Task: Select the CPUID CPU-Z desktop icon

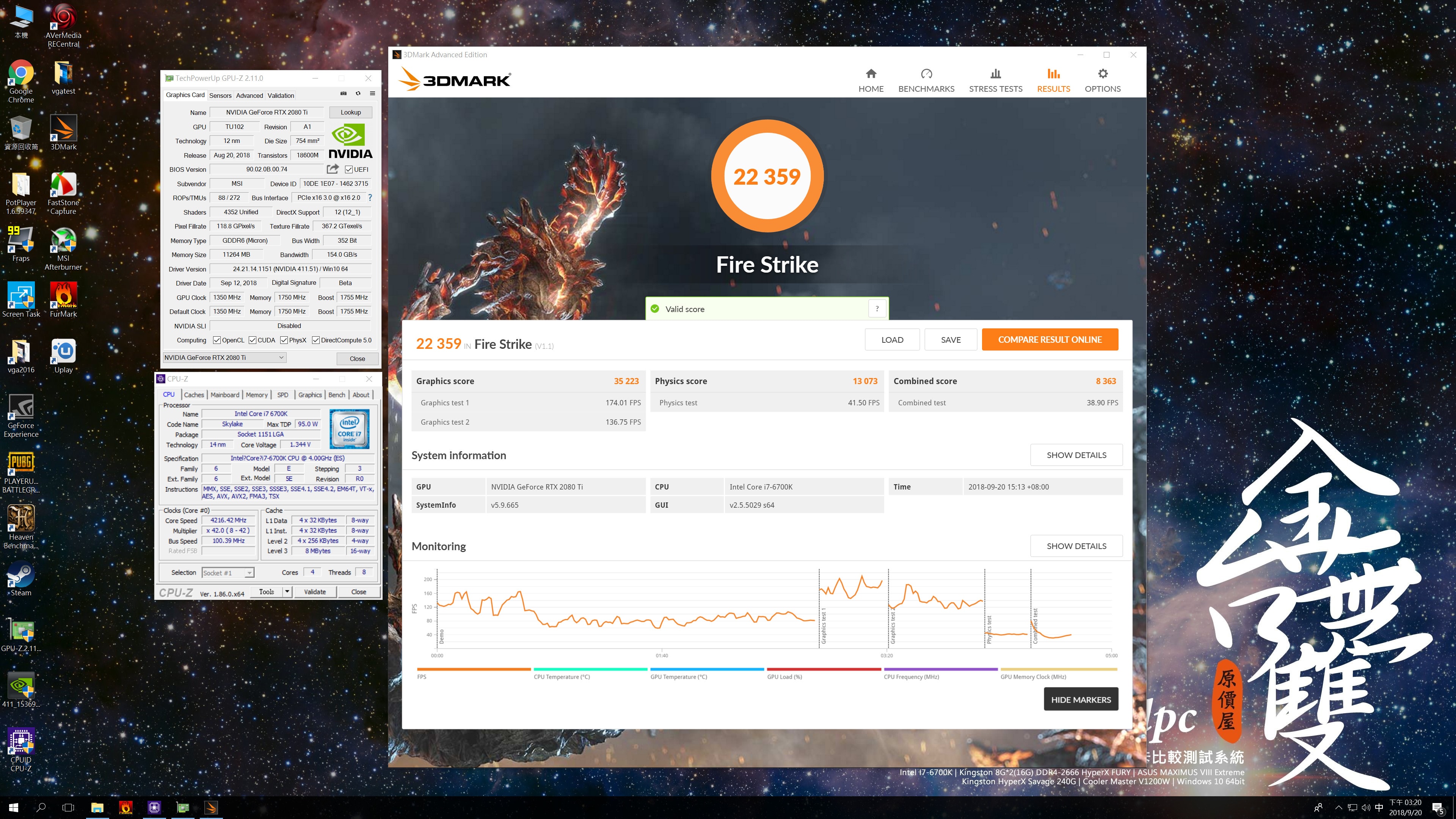Action: click(x=21, y=750)
